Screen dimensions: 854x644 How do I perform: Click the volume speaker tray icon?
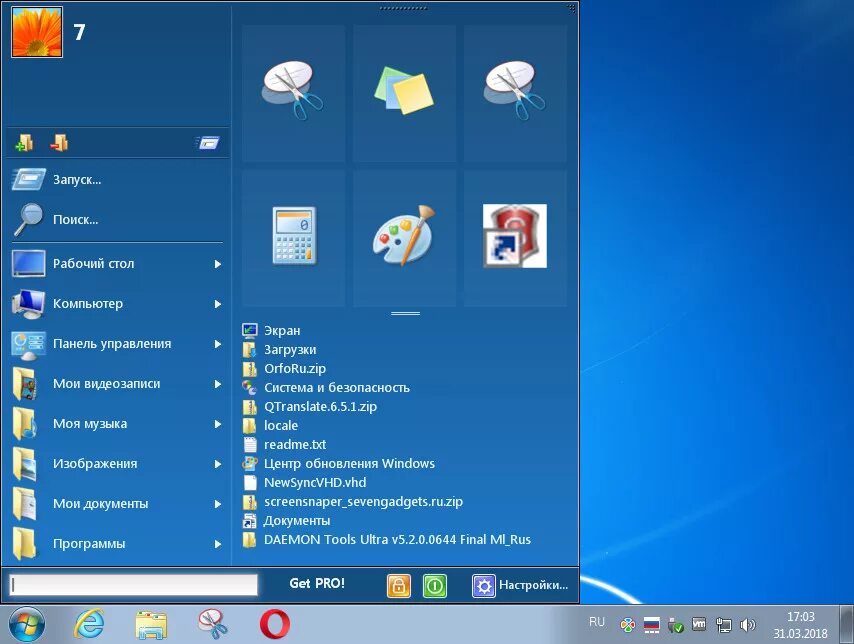pos(748,625)
